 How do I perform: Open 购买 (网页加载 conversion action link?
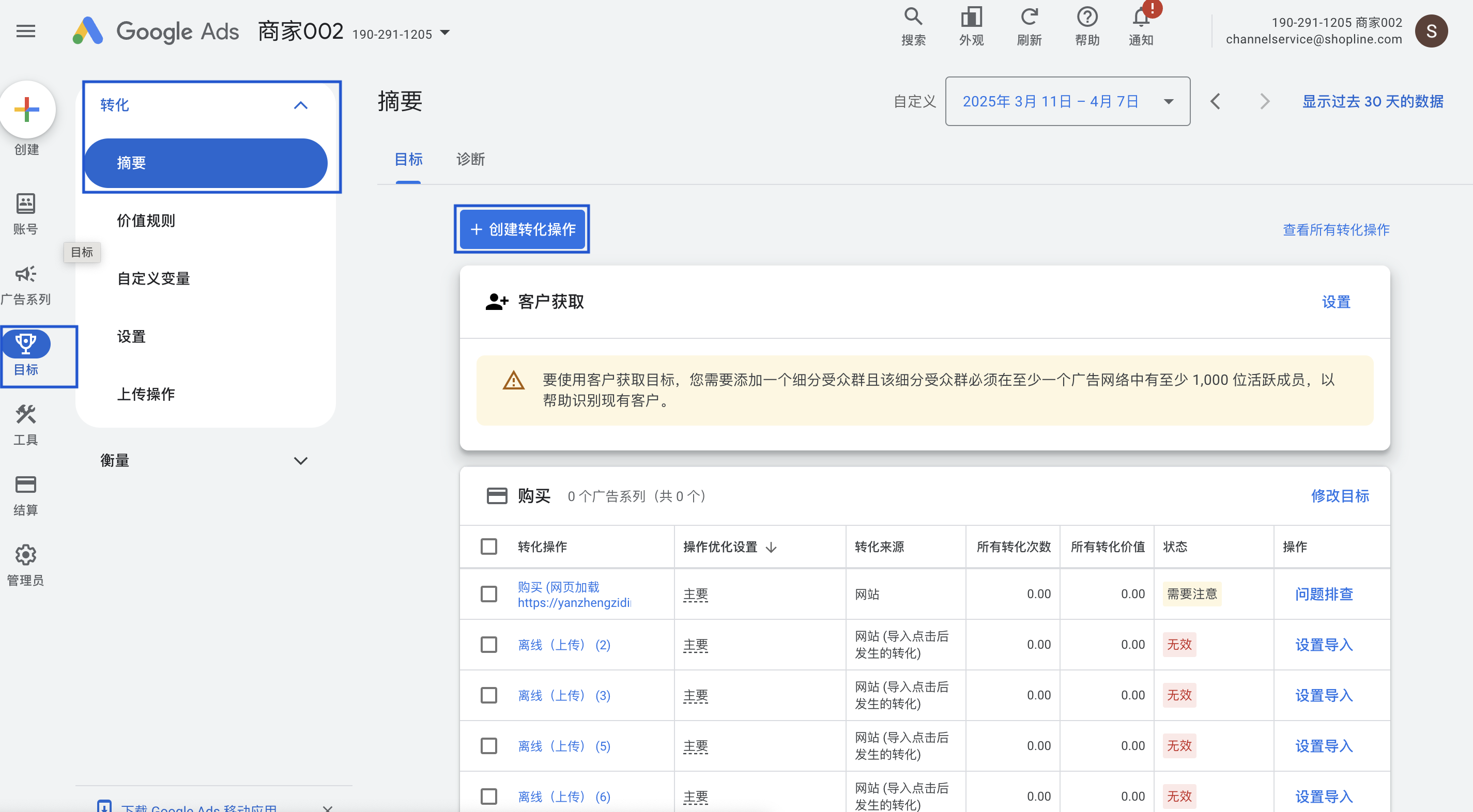coord(574,595)
